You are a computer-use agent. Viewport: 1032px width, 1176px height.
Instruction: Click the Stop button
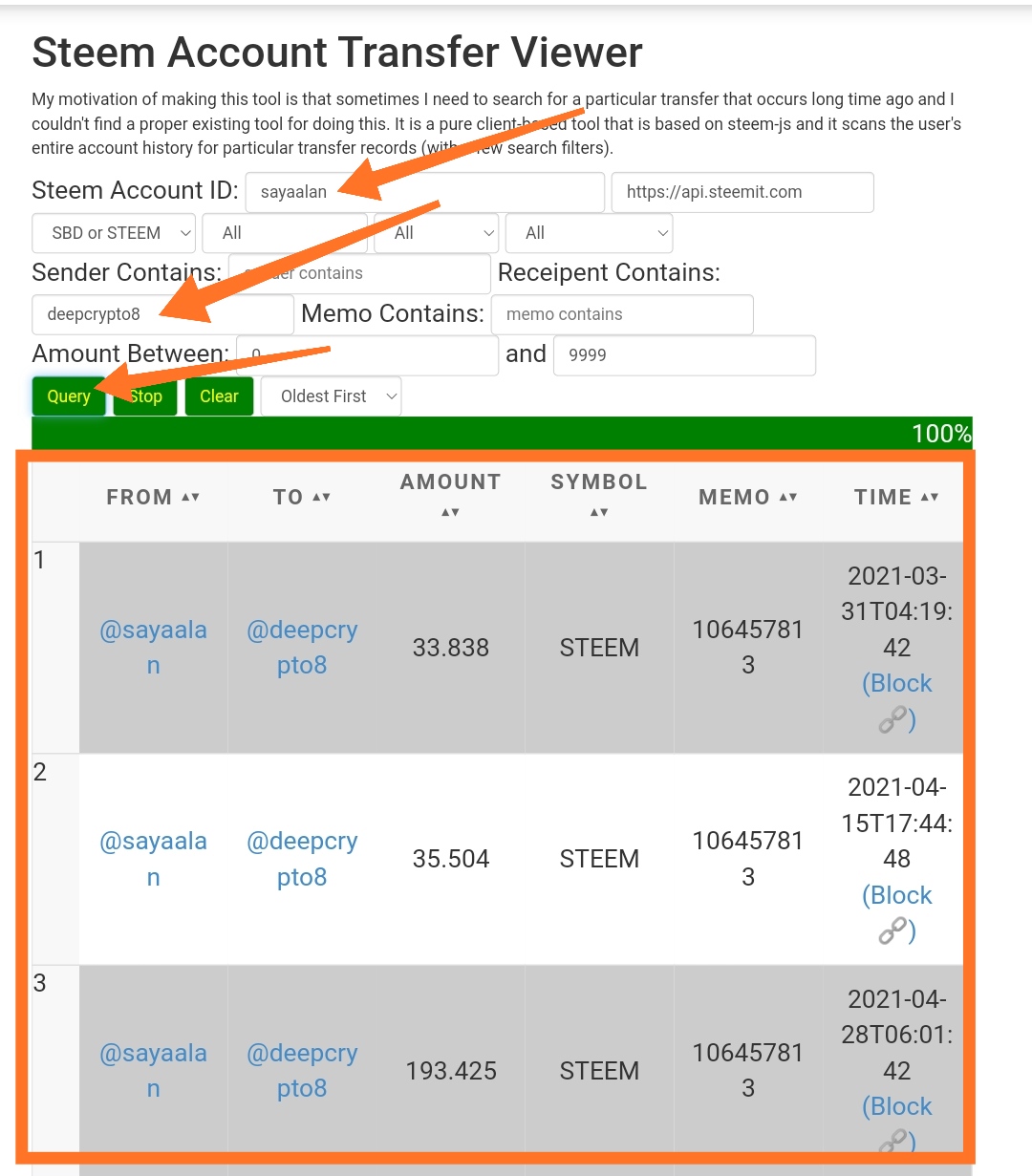(145, 396)
